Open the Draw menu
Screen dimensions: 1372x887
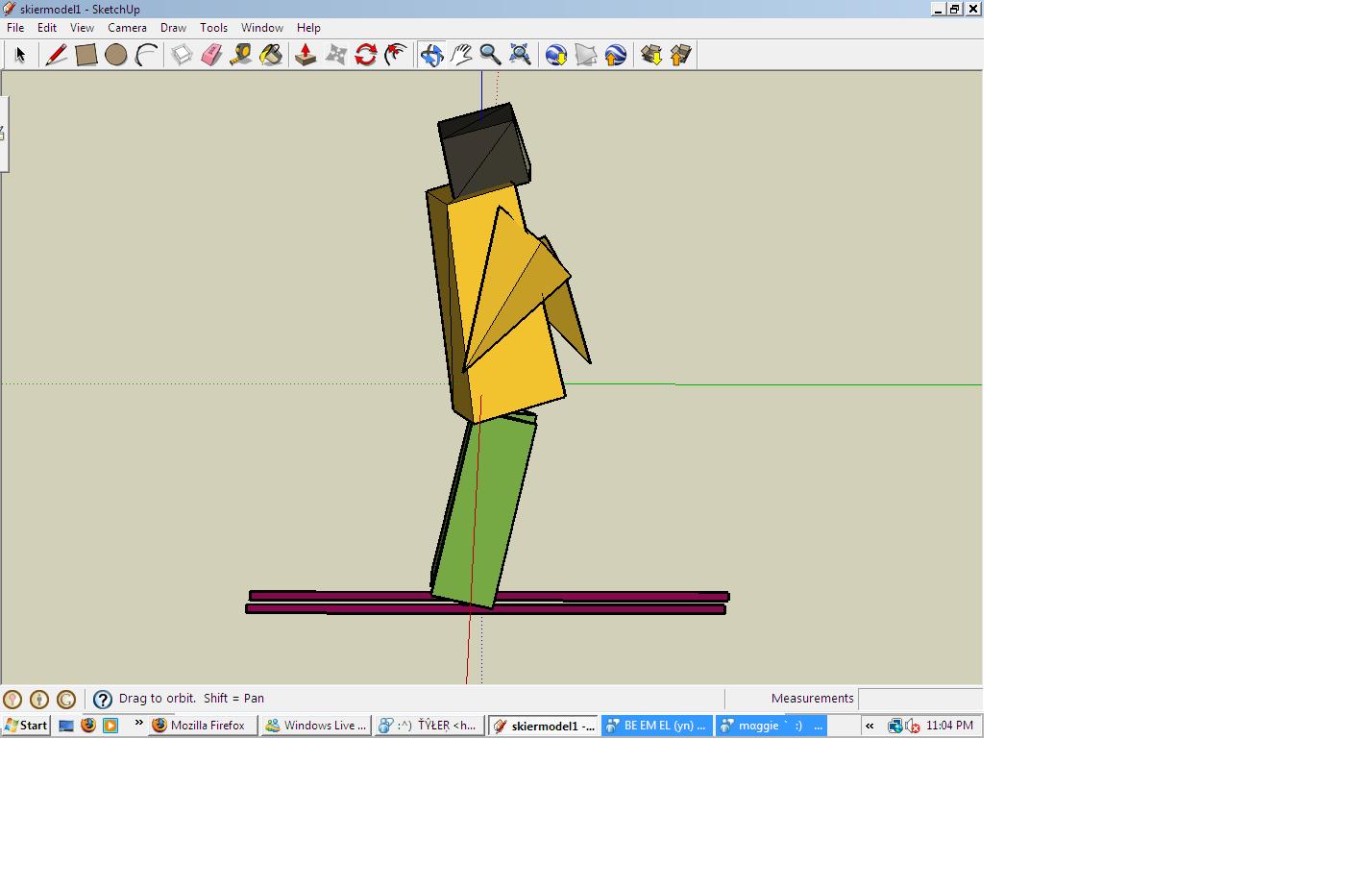click(x=173, y=28)
